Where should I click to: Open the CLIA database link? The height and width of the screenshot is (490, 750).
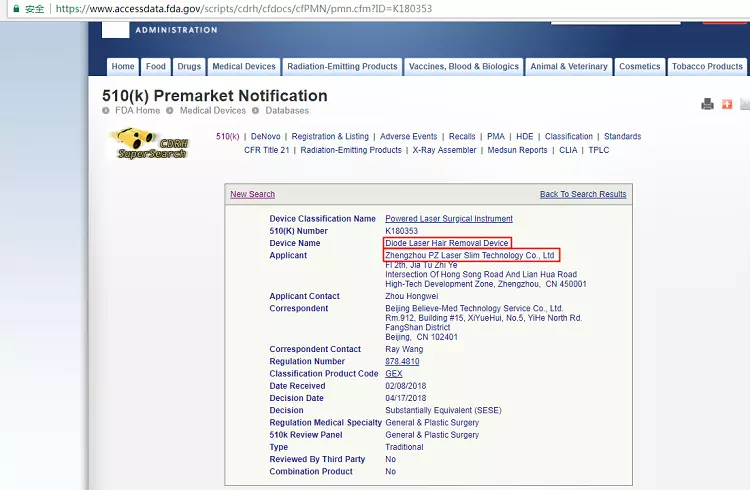pyautogui.click(x=568, y=150)
